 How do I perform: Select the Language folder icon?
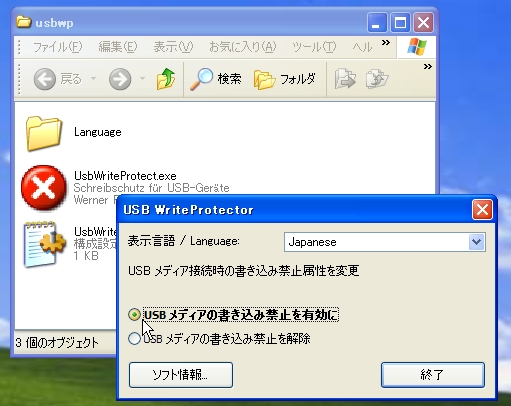44,133
